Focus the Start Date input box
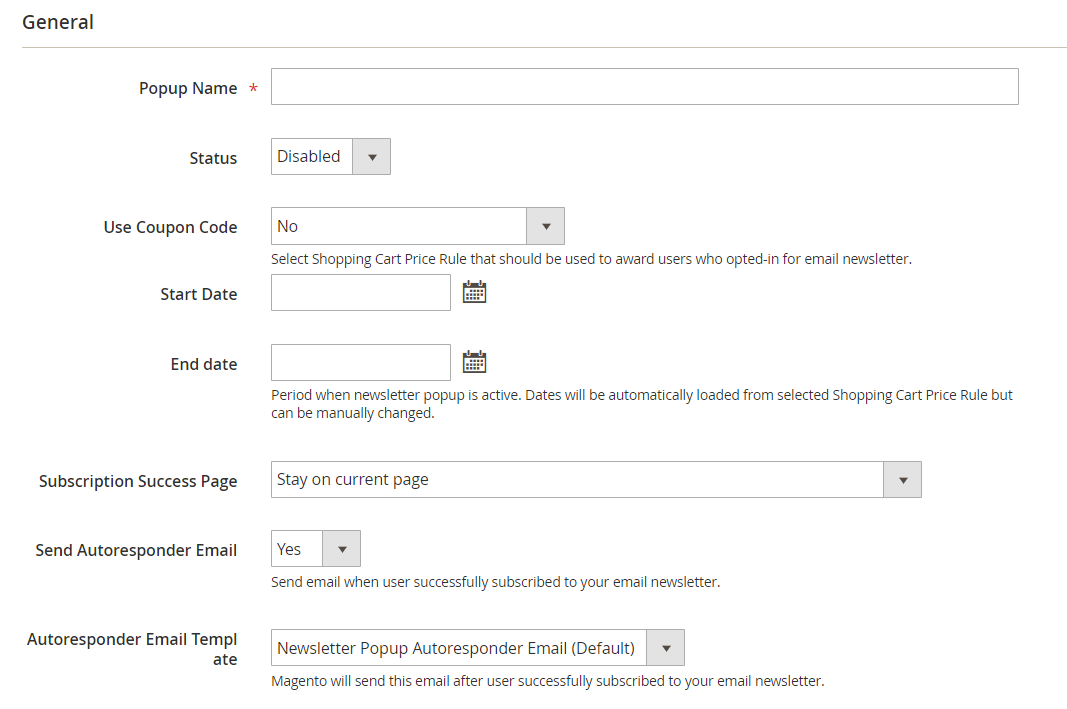Image resolution: width=1067 pixels, height=709 pixels. coord(360,293)
